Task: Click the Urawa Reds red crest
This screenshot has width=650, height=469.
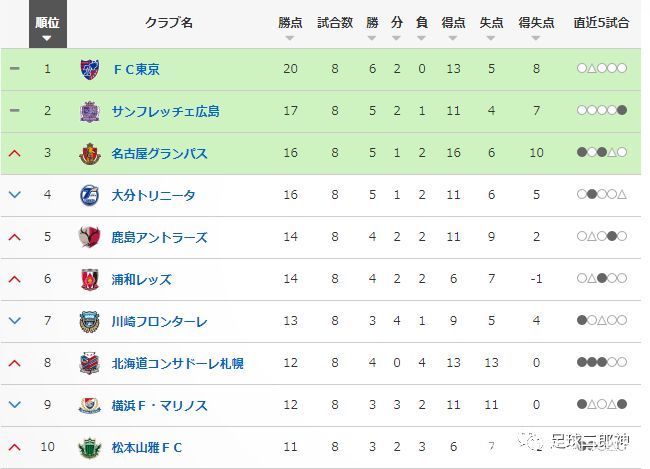Action: [x=90, y=279]
